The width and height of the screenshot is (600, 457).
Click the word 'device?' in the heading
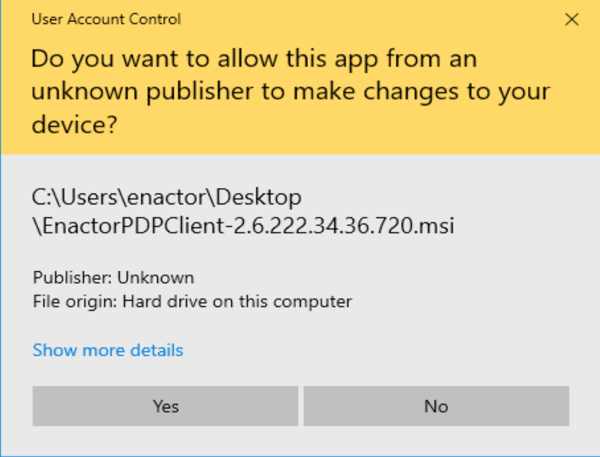[x=75, y=127]
